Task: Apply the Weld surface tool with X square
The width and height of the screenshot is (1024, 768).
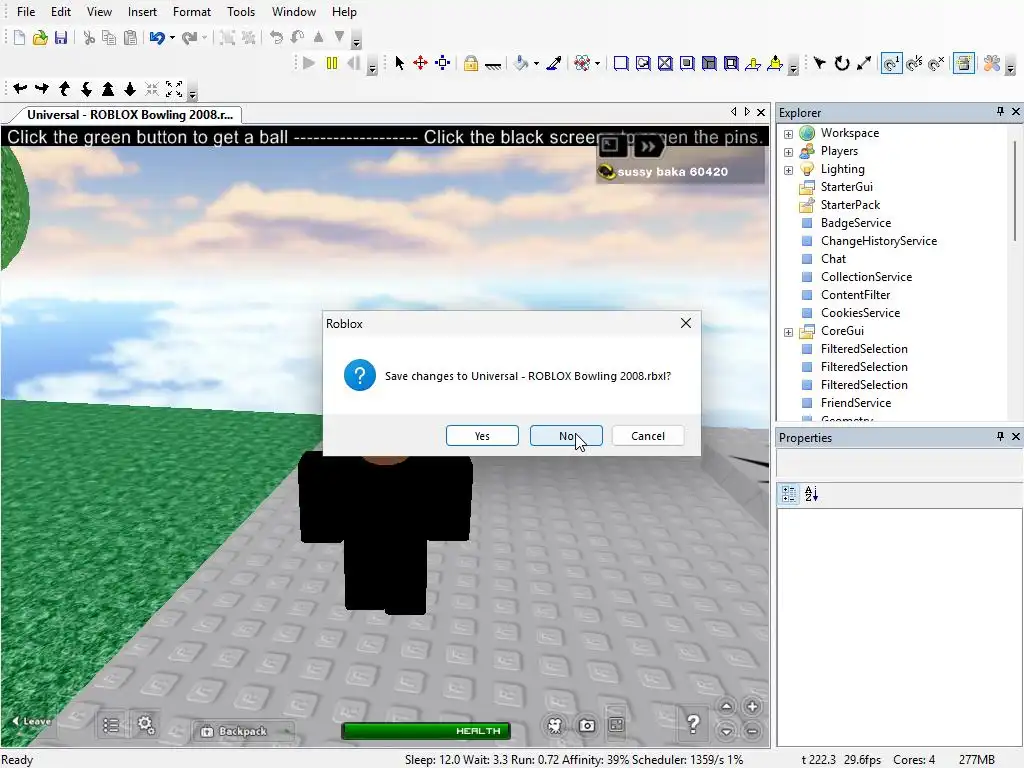Action: point(665,63)
